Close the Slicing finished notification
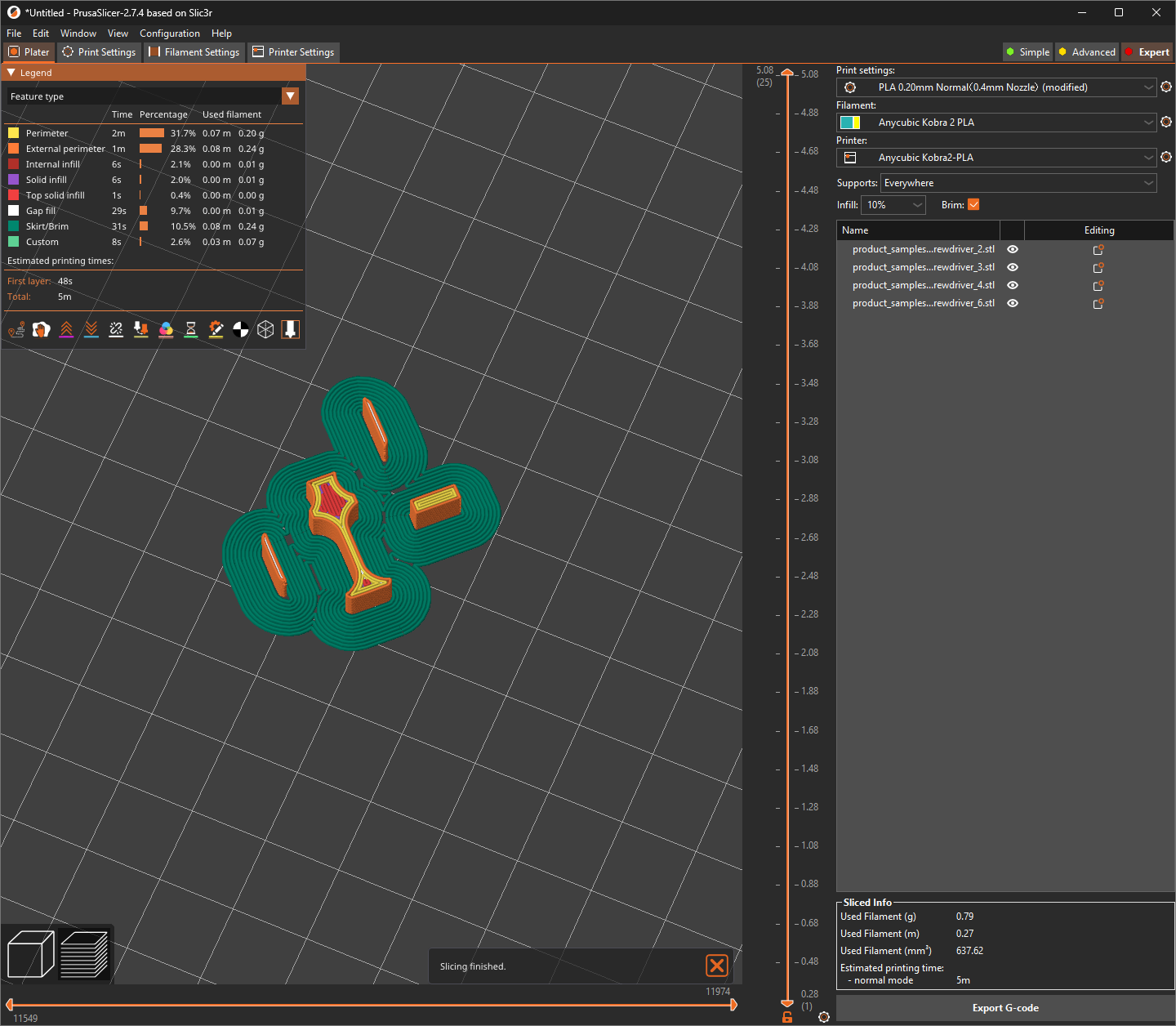1176x1026 pixels. pos(717,966)
